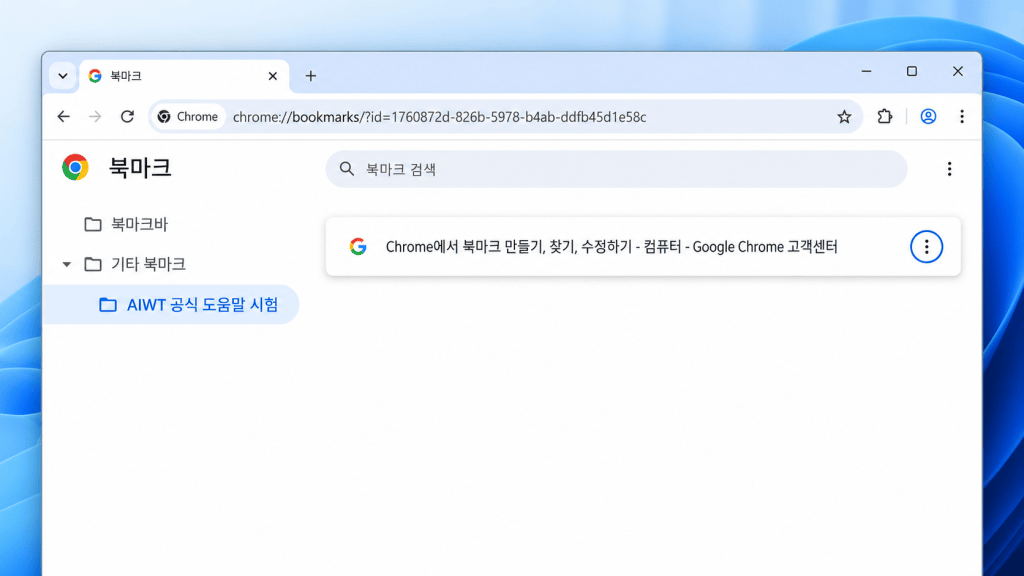Image resolution: width=1024 pixels, height=576 pixels.
Task: Bookmark this page with star icon
Action: coord(844,116)
